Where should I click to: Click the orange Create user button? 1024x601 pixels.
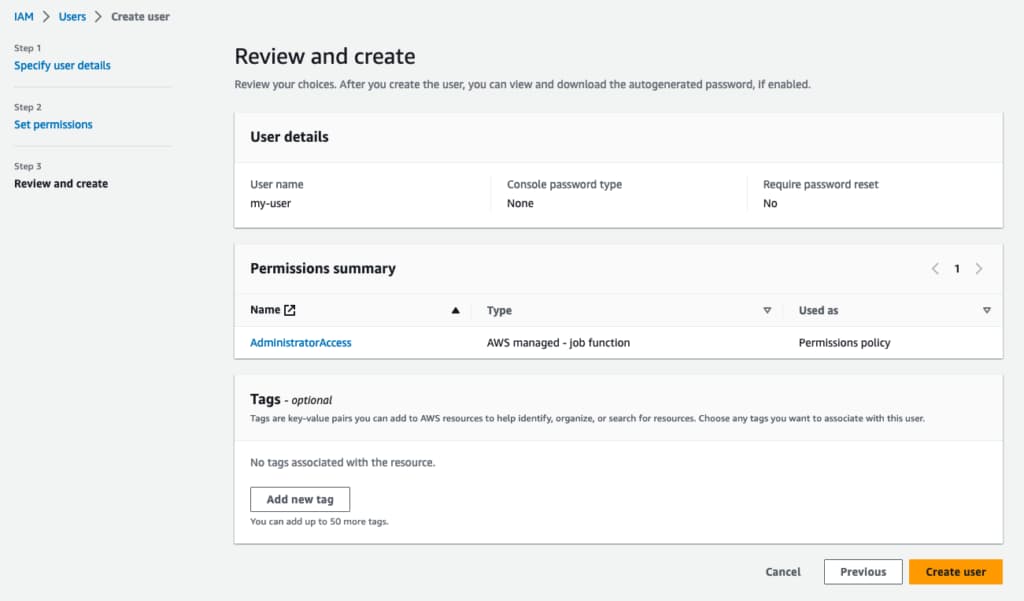(x=955, y=572)
